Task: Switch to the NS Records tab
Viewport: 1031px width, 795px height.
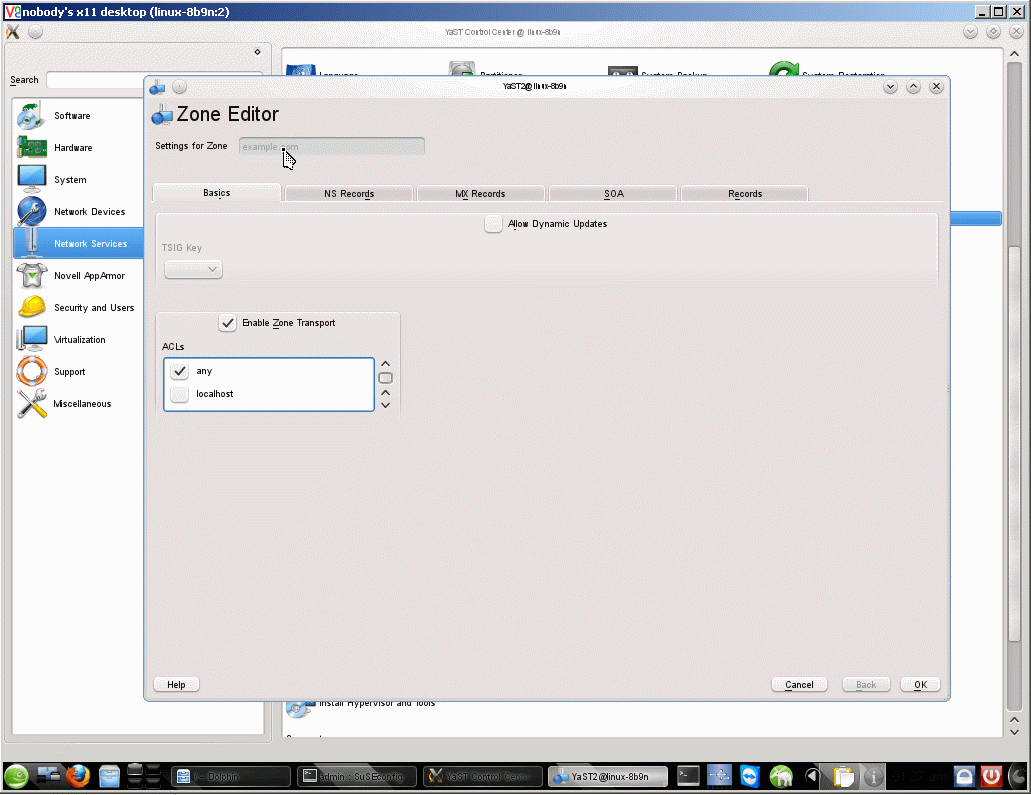Action: pos(349,193)
